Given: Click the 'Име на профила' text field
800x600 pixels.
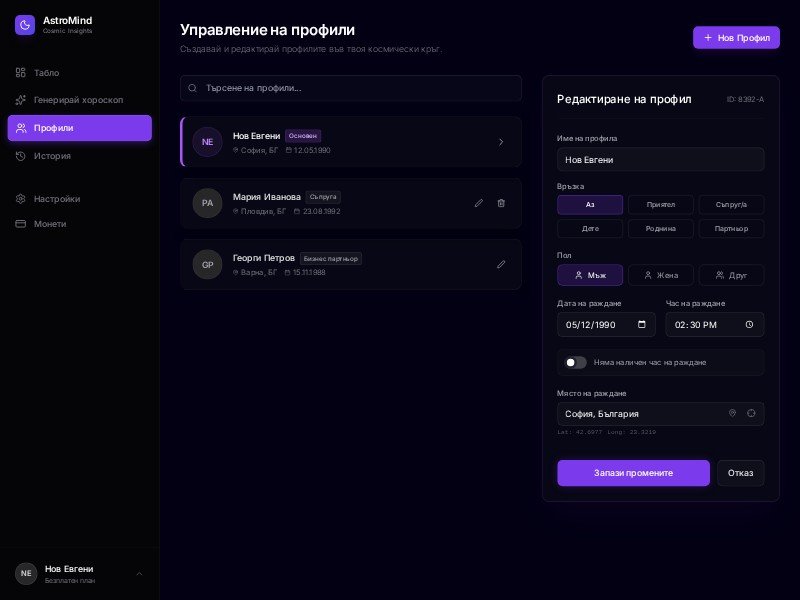Looking at the screenshot, I should (660, 159).
